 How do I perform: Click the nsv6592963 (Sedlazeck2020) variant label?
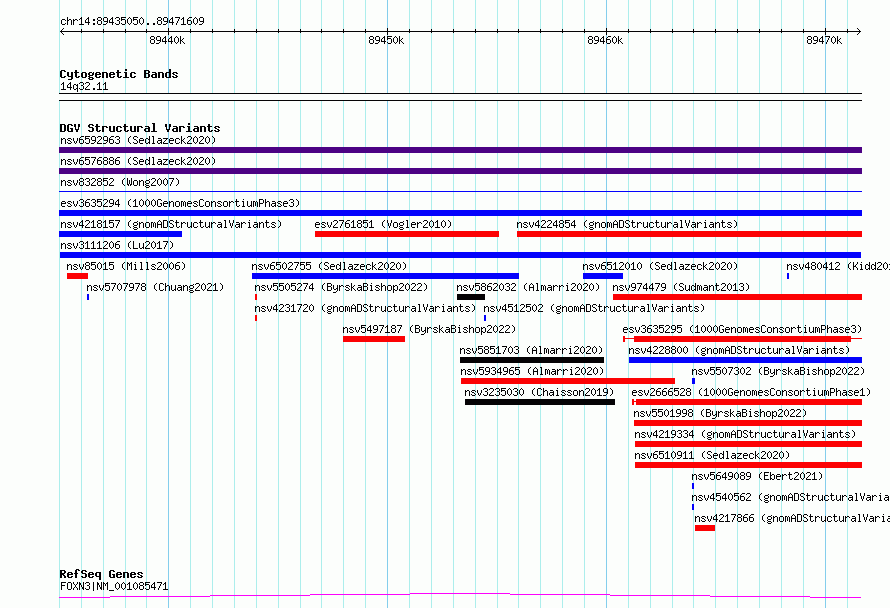pyautogui.click(x=138, y=140)
